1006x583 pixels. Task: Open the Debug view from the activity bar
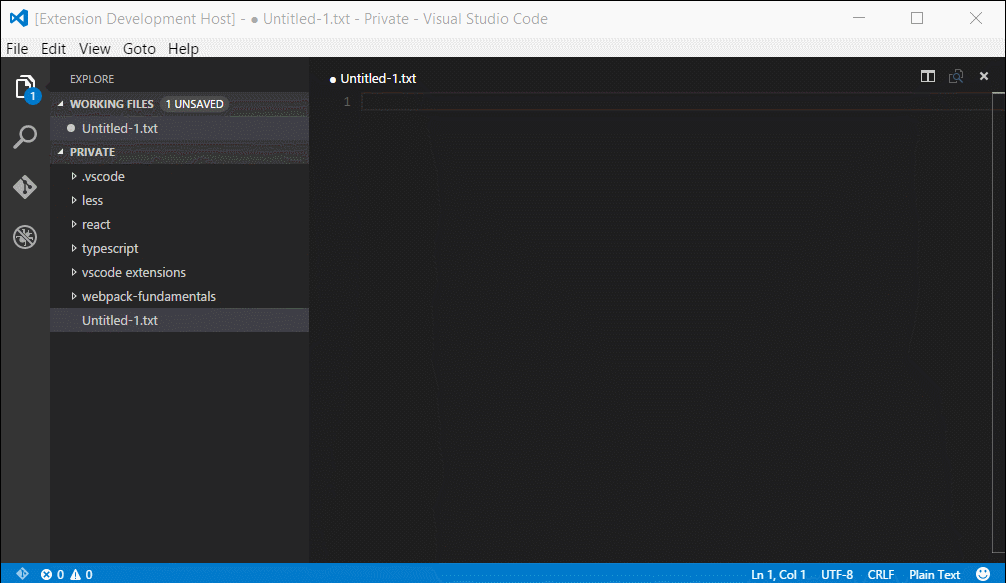tap(24, 237)
